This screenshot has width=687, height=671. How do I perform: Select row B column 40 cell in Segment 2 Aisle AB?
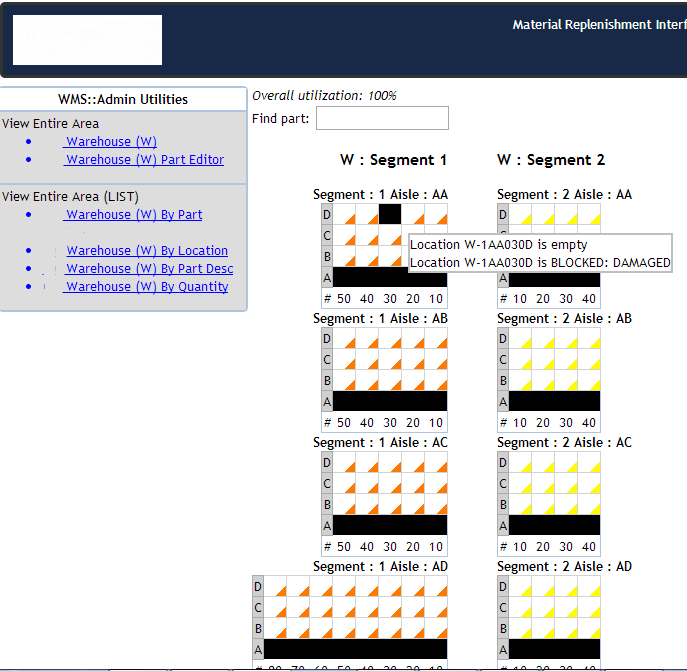(588, 380)
